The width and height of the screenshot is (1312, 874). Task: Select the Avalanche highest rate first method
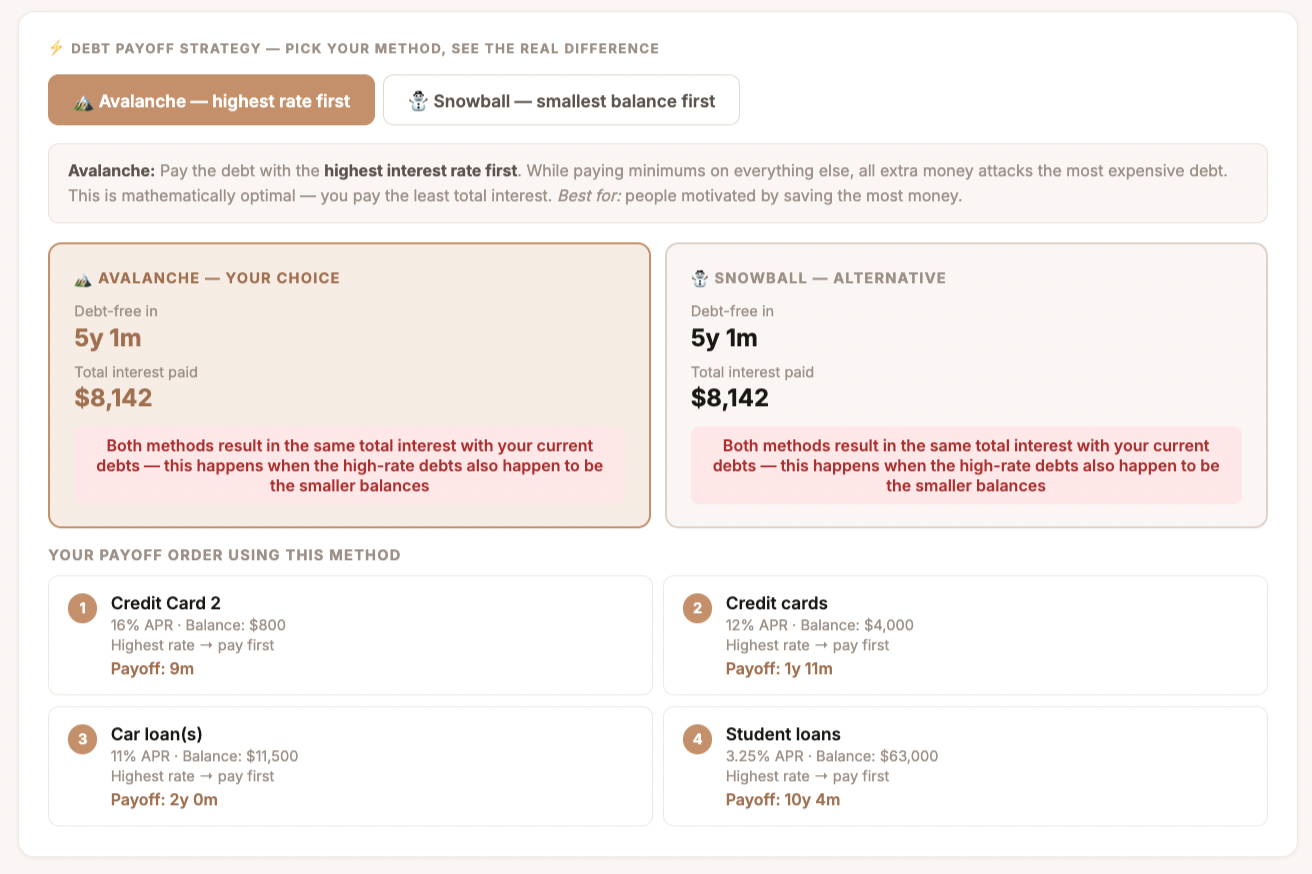(x=211, y=100)
